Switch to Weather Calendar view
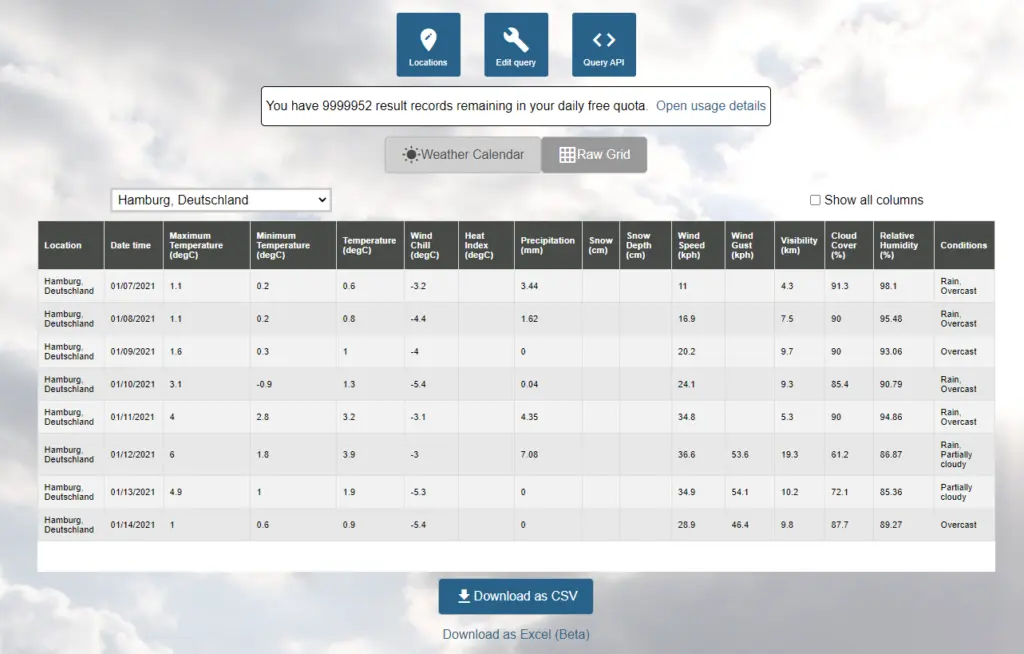 point(463,155)
